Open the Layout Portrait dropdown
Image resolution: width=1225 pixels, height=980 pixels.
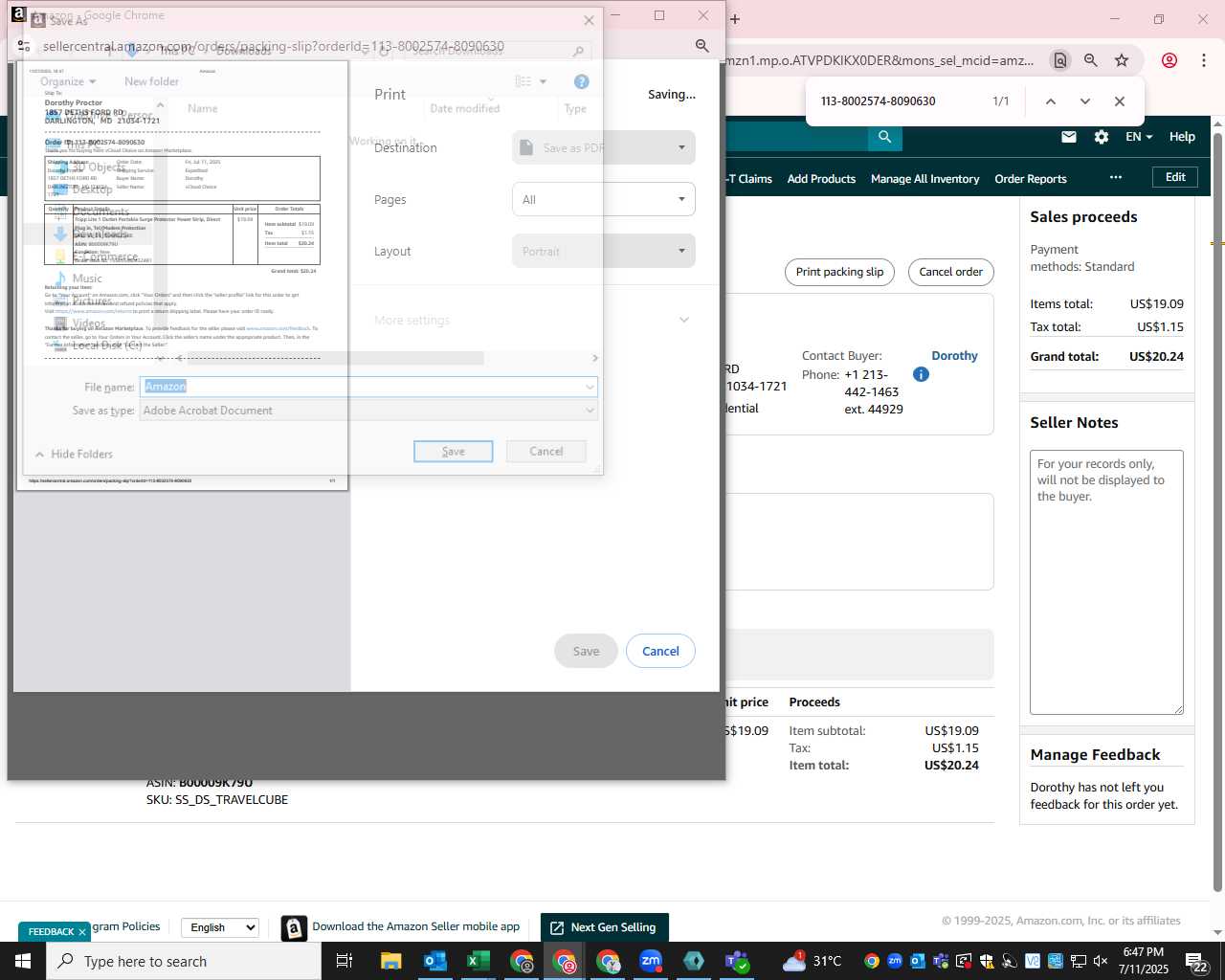coord(604,251)
